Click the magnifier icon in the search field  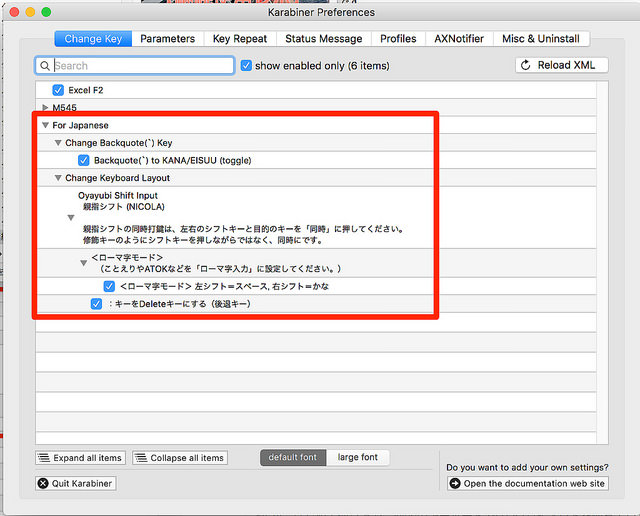click(x=45, y=66)
